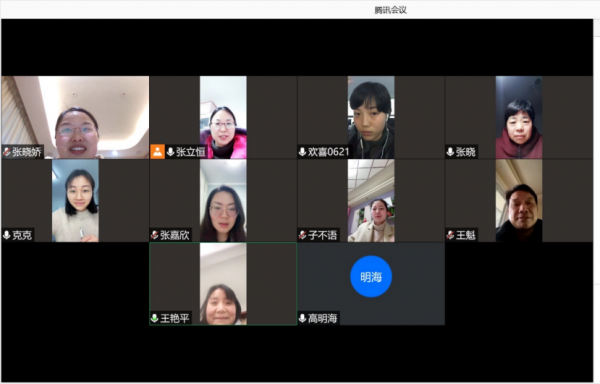This screenshot has width=600, height=384.
Task: Click the microphone icon next to 高明海
Action: [302, 318]
